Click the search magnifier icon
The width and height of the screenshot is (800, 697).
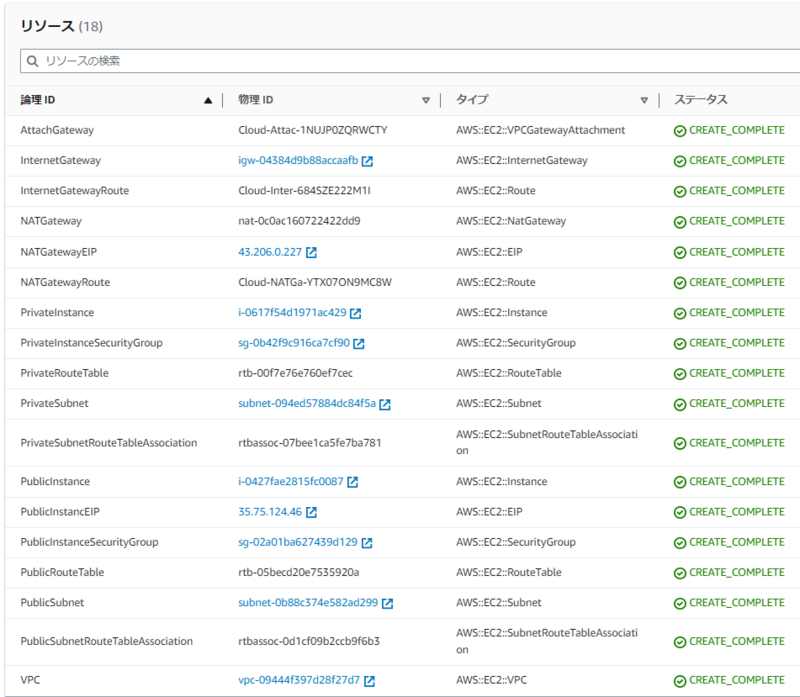(x=32, y=61)
